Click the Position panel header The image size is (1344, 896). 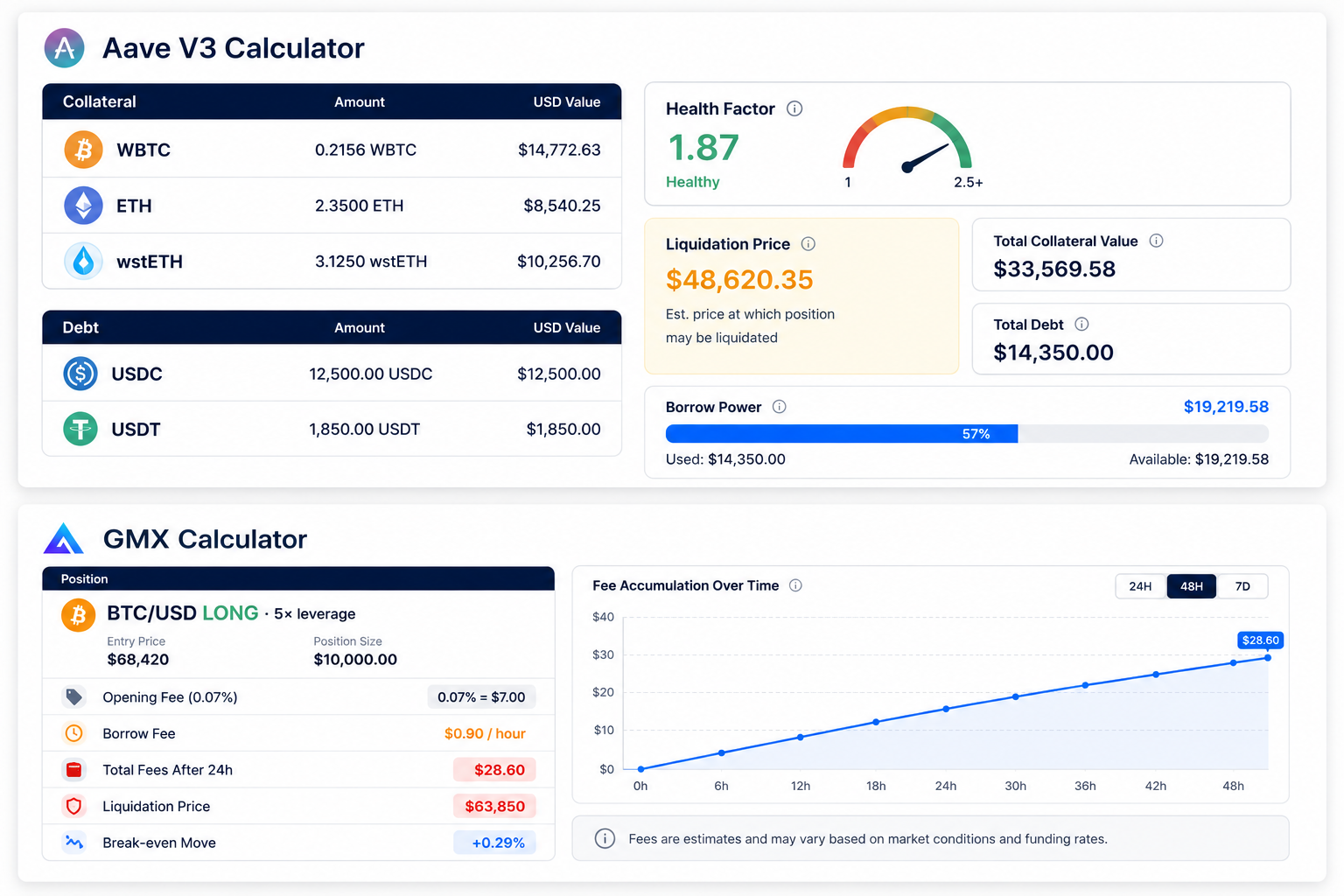(x=298, y=578)
